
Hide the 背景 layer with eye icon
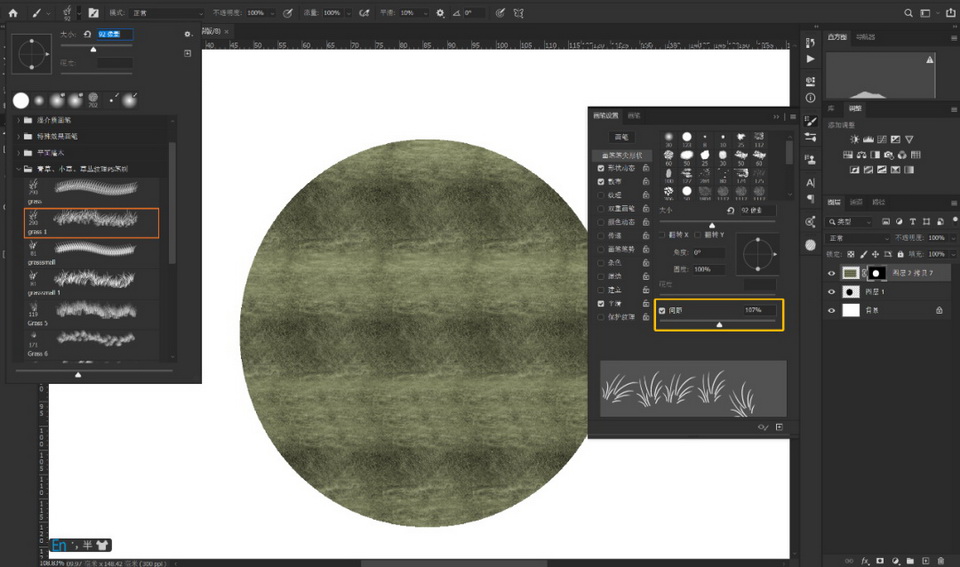832,311
